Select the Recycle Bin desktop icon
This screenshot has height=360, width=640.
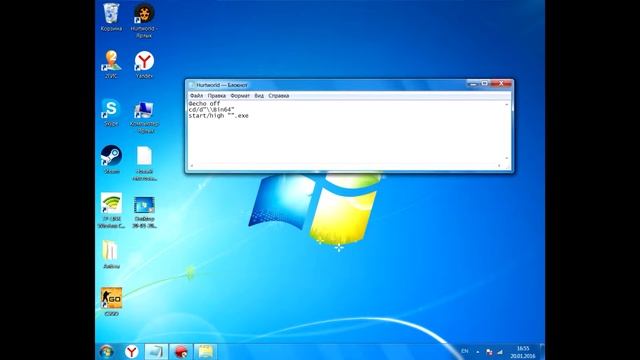111,17
